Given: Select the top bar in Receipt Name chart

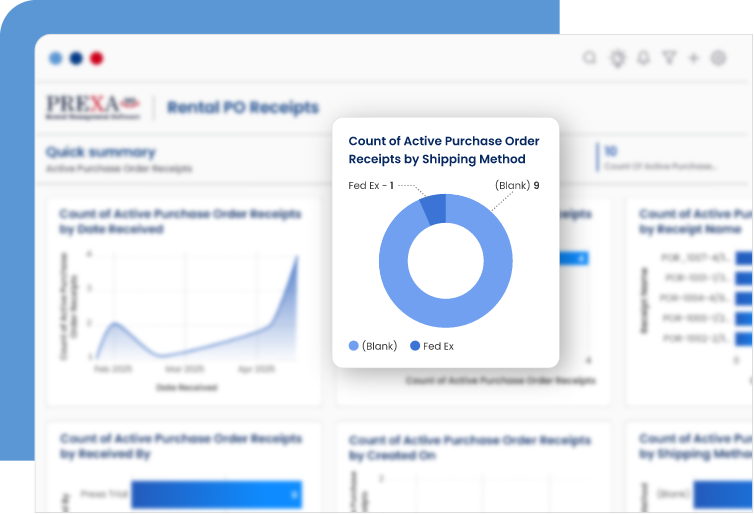Looking at the screenshot, I should (744, 257).
